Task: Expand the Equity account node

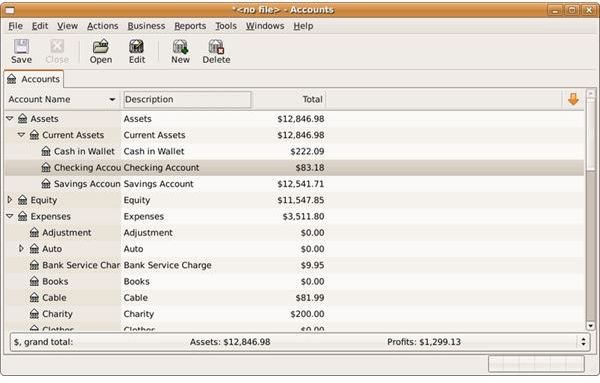Action: pos(10,200)
